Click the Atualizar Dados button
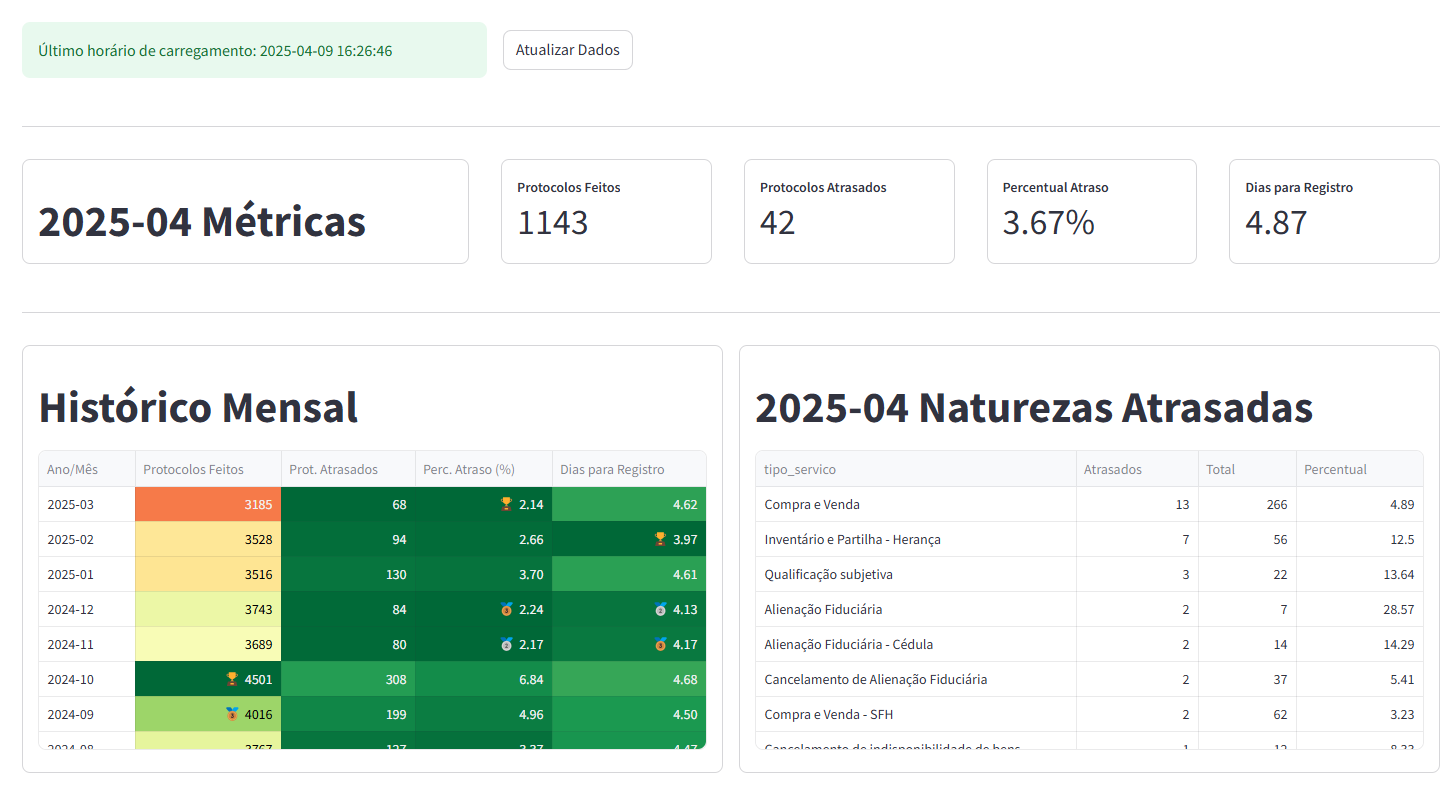Viewport: 1453px width, 790px height. coord(567,50)
